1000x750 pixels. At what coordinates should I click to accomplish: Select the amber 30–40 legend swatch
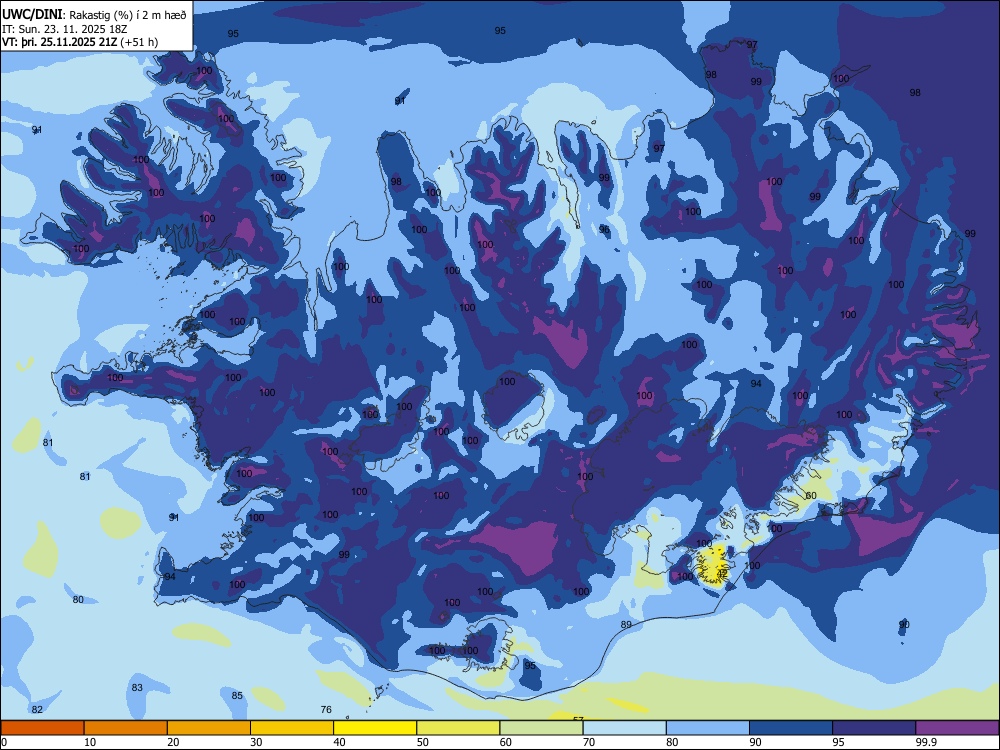tap(292, 728)
